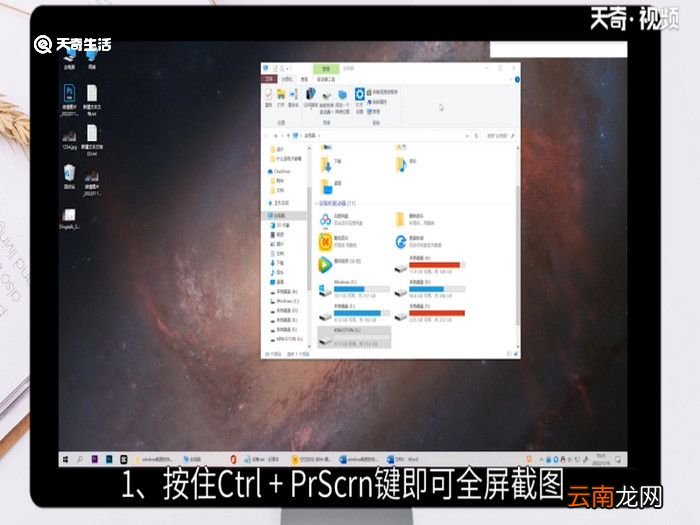Viewport: 700px width, 525px height.
Task: Click the Refresh button beside address bar
Action: pyautogui.click(x=476, y=135)
